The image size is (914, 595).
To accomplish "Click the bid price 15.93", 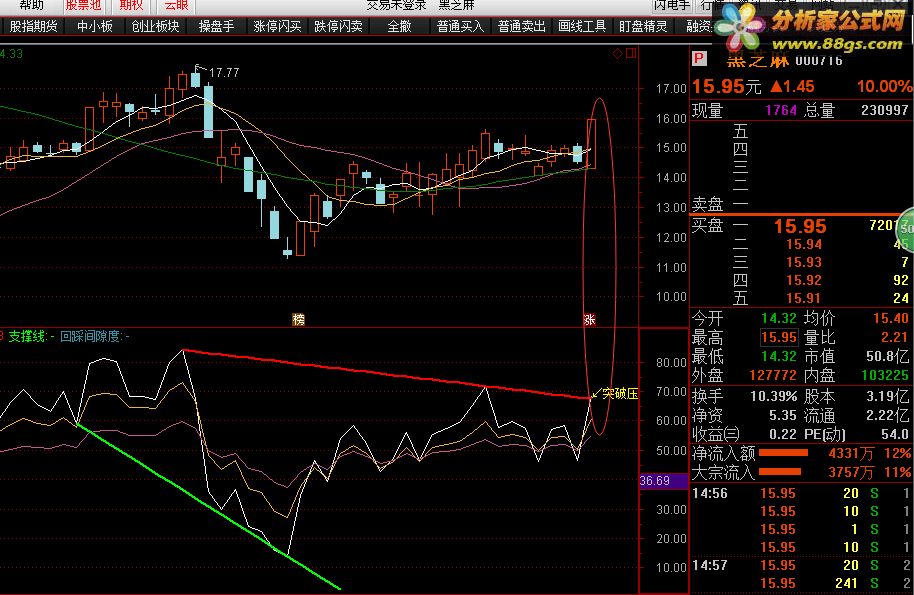I will 804,263.
